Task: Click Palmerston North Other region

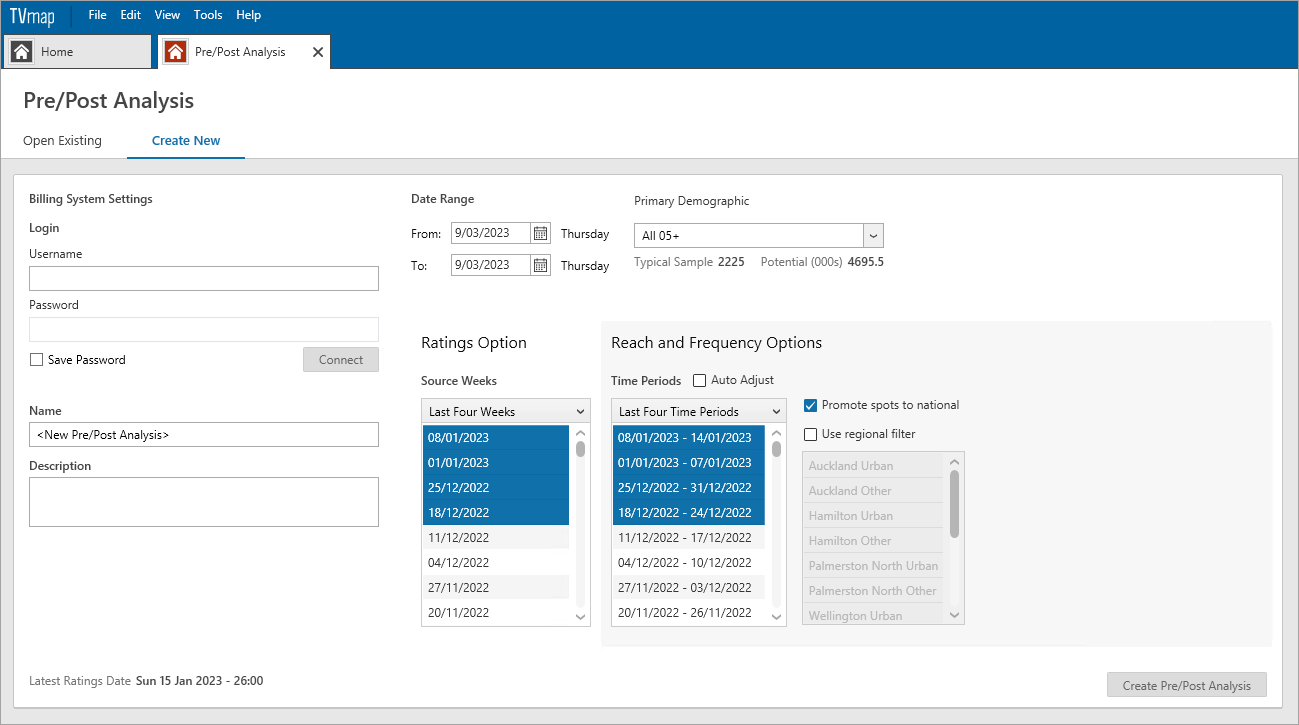Action: (x=873, y=591)
